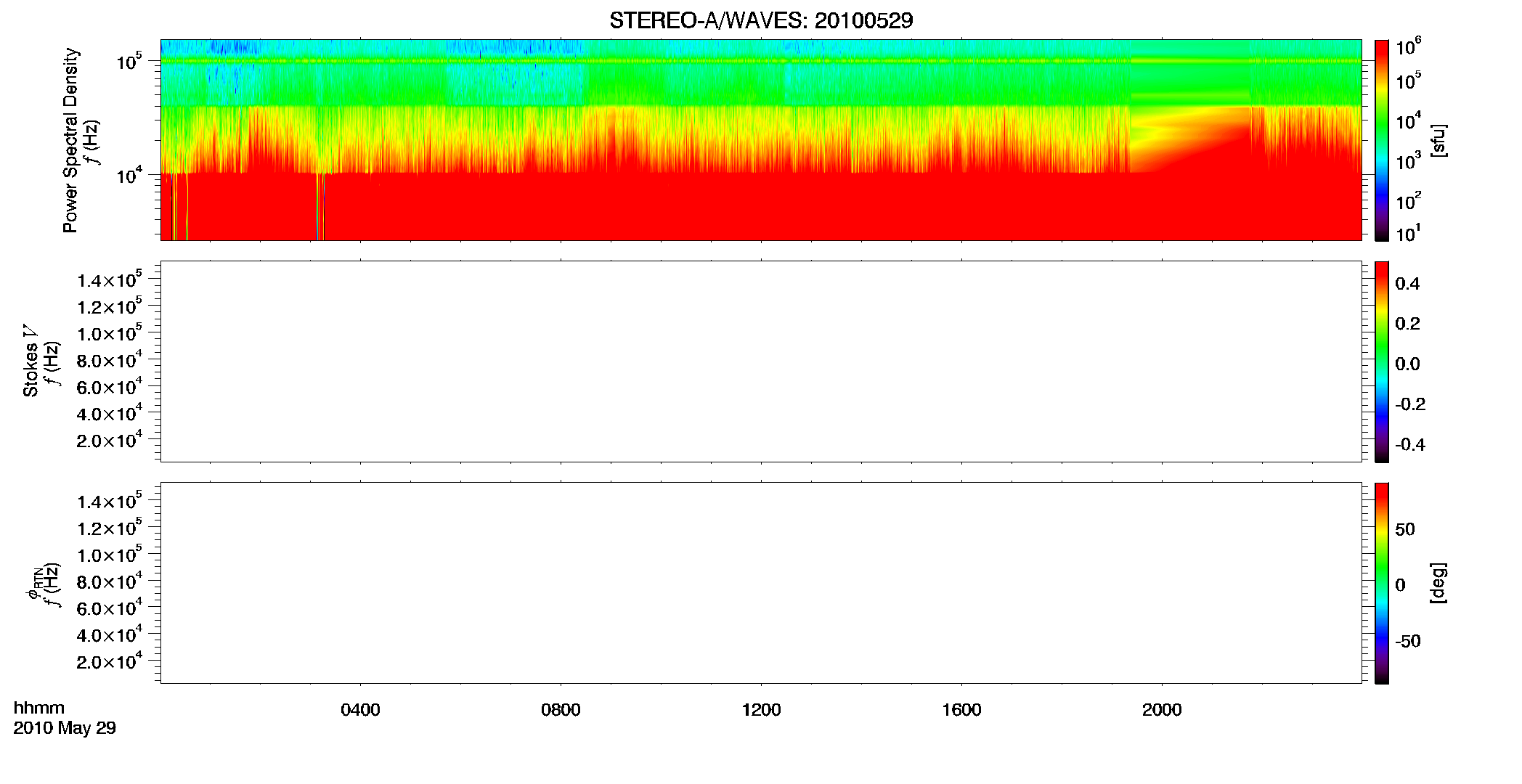Click the 2.0×10^4 tick in phi RTN panel

110,661
